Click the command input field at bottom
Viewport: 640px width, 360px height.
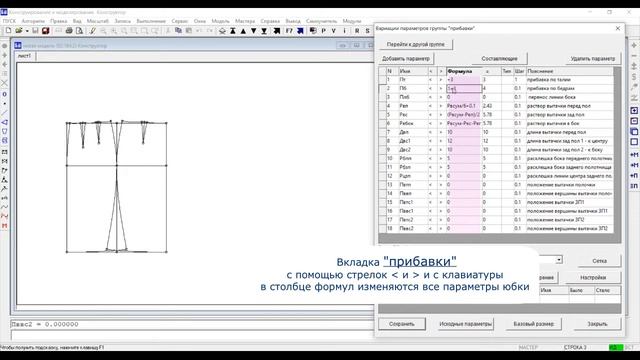click(192, 336)
